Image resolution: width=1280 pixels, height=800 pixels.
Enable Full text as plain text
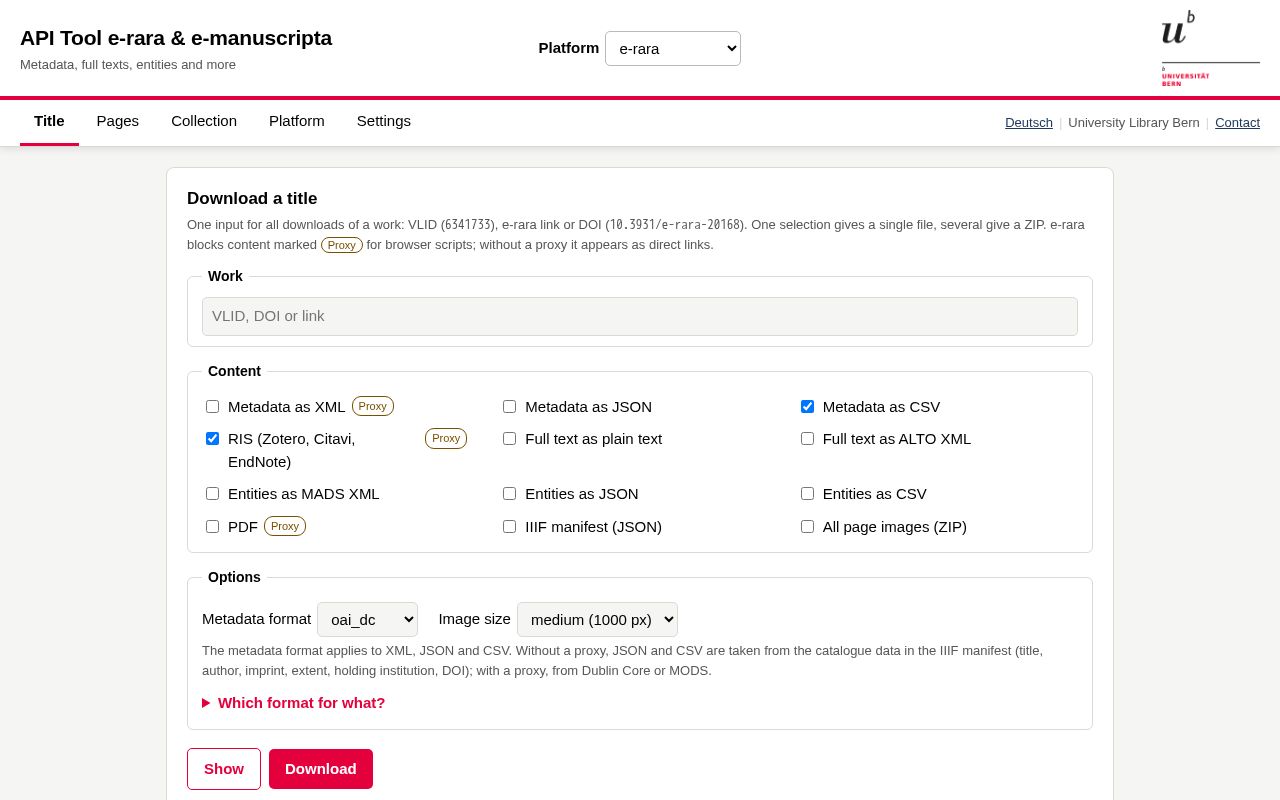pos(510,439)
